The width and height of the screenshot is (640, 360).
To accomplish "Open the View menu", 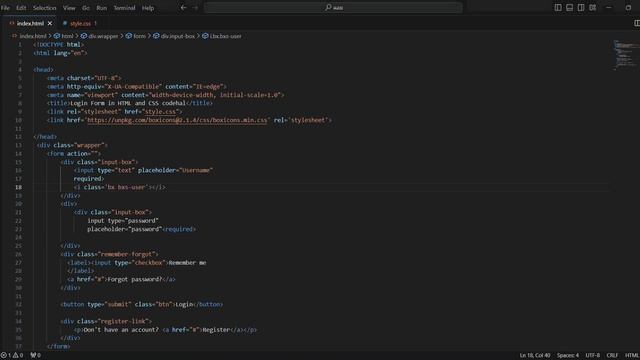I will [69, 8].
